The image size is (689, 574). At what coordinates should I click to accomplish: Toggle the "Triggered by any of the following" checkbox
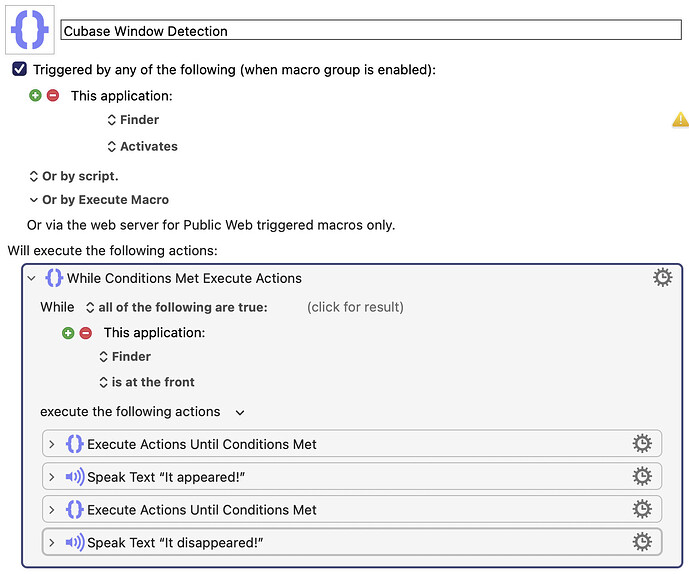tap(19, 69)
